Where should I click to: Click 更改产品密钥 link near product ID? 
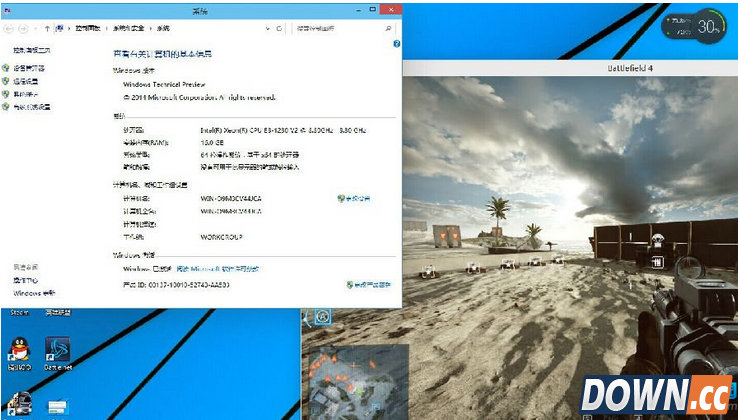(372, 285)
